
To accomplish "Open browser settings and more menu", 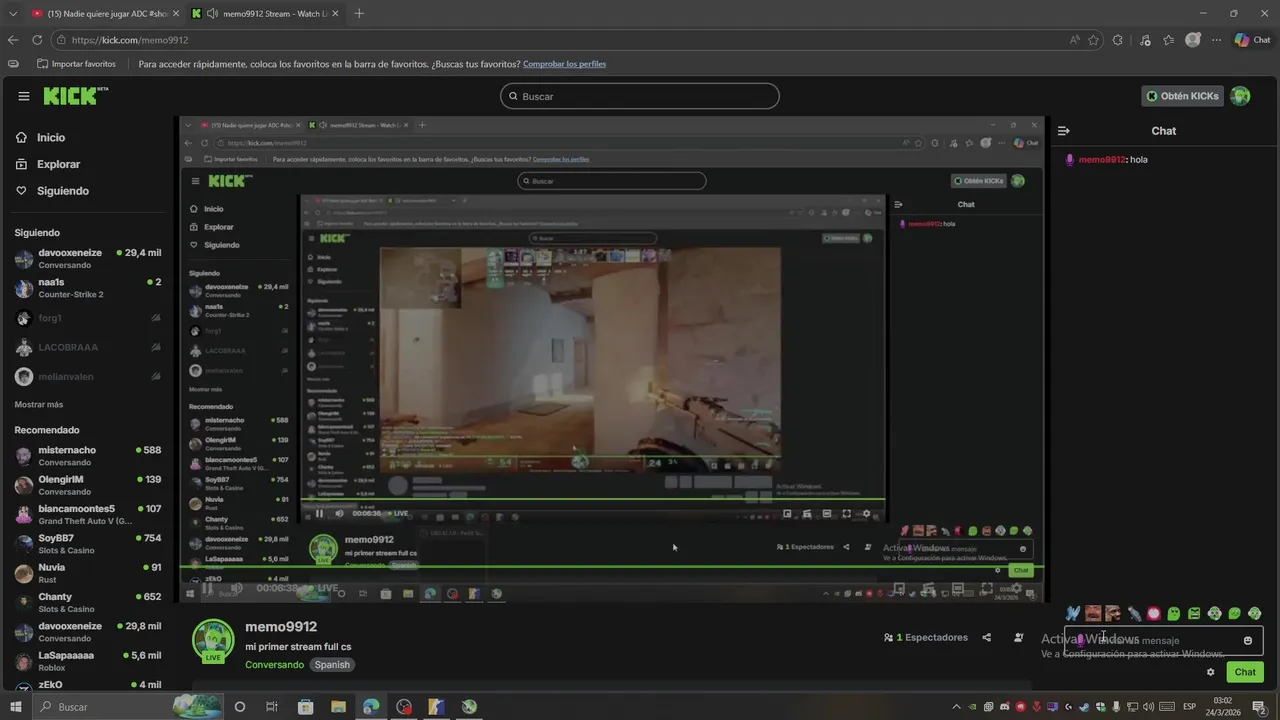I will pyautogui.click(x=1216, y=40).
